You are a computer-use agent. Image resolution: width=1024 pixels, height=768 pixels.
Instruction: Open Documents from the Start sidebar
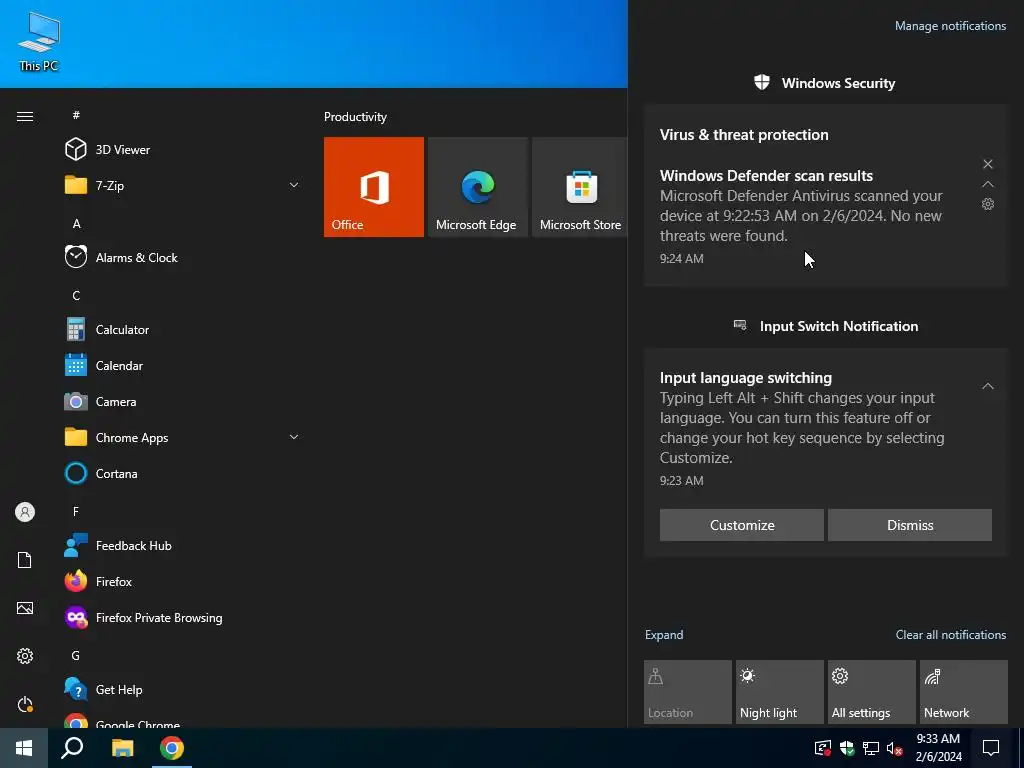(25, 560)
